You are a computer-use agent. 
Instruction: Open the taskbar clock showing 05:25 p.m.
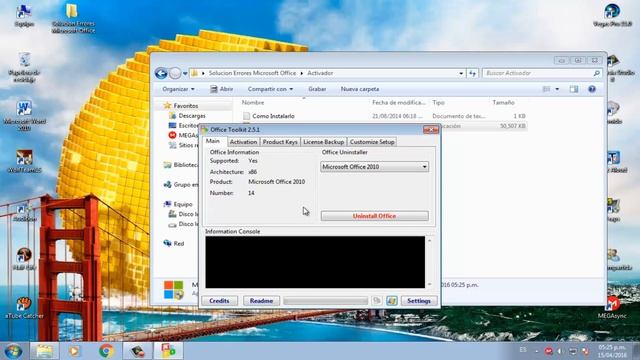pos(611,351)
